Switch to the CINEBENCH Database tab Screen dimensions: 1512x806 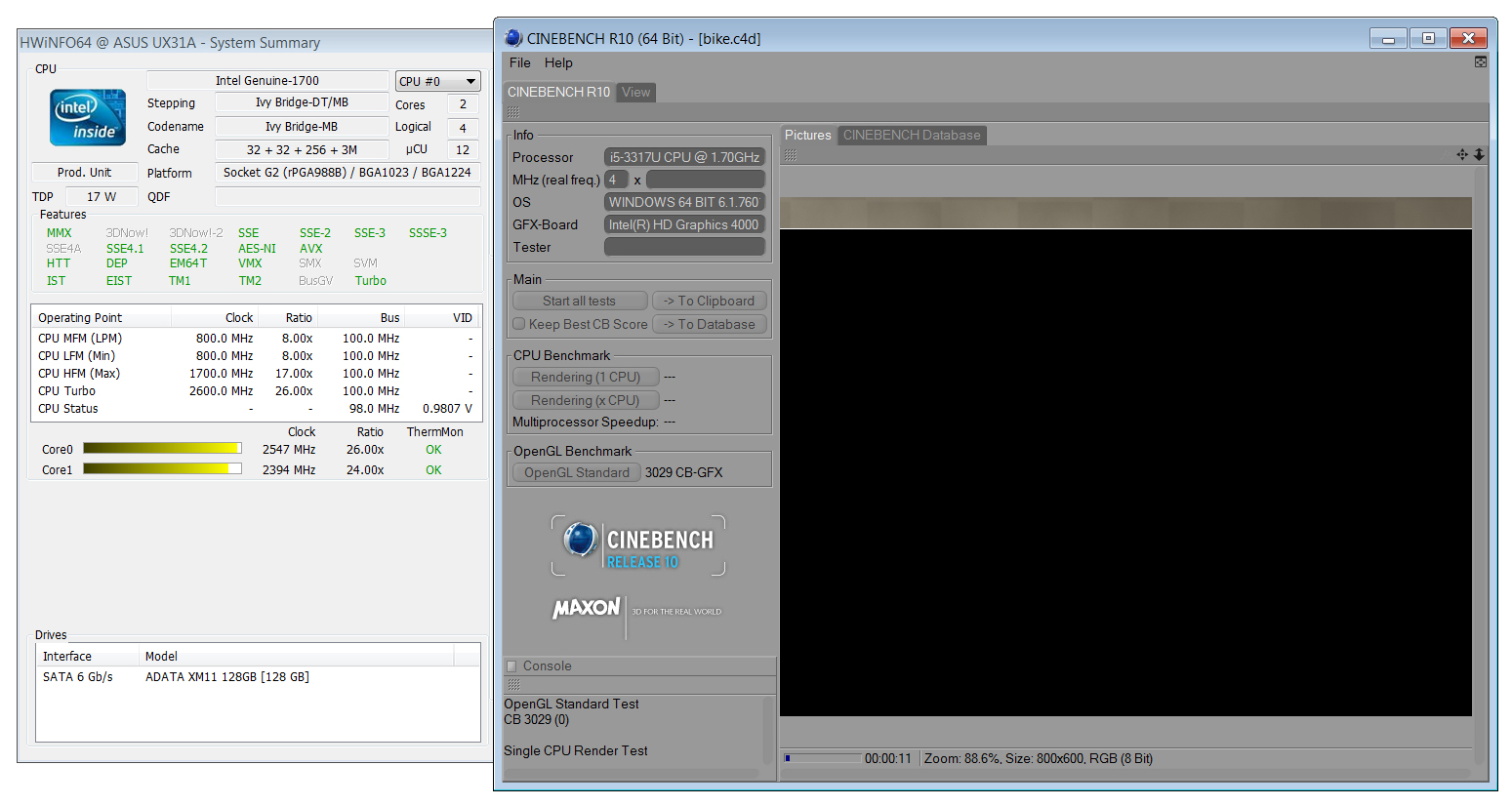pos(912,135)
